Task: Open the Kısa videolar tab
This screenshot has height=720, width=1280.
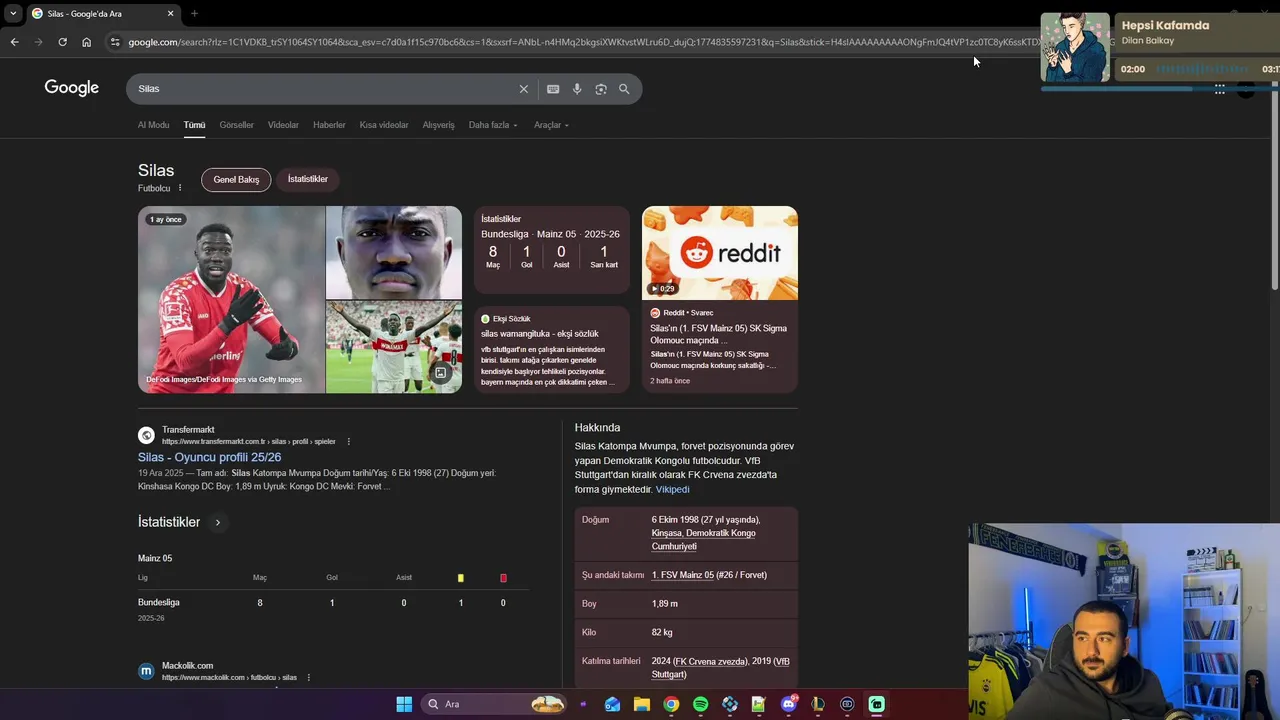Action: click(x=384, y=125)
